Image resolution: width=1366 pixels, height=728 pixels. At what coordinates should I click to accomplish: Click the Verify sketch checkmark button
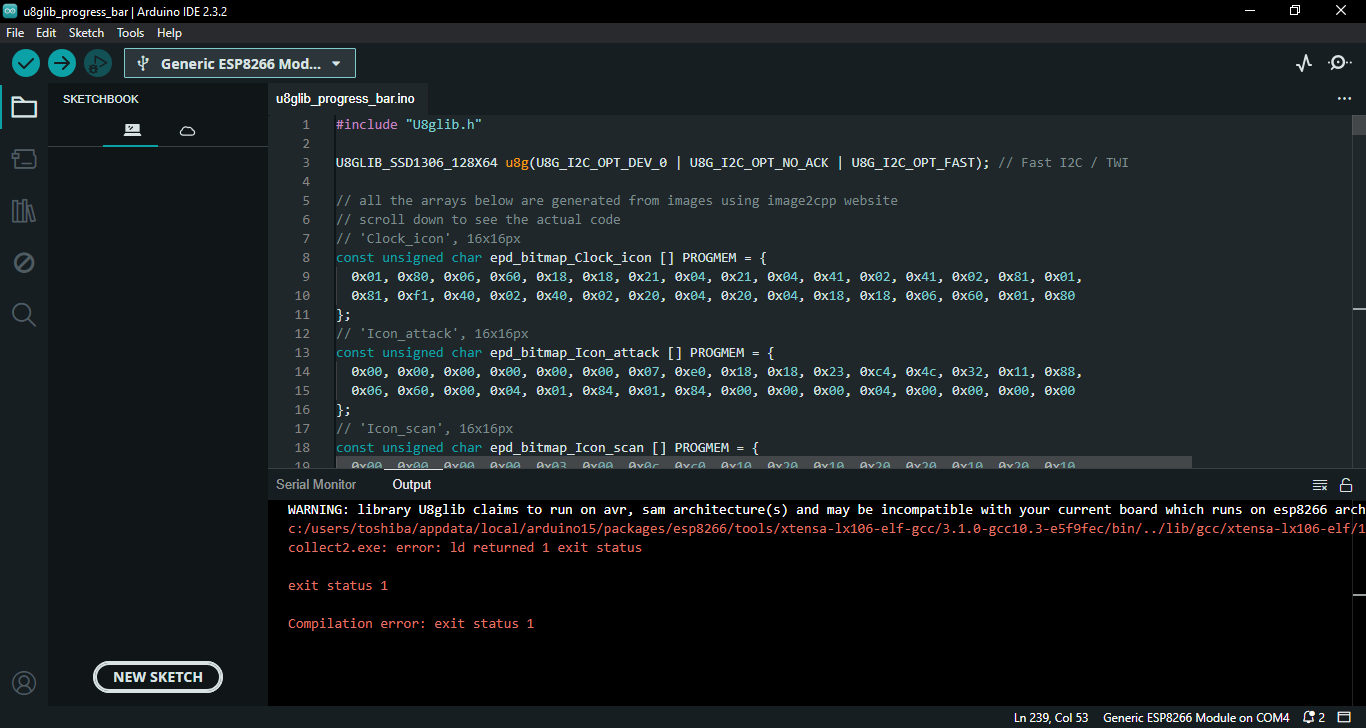(26, 64)
